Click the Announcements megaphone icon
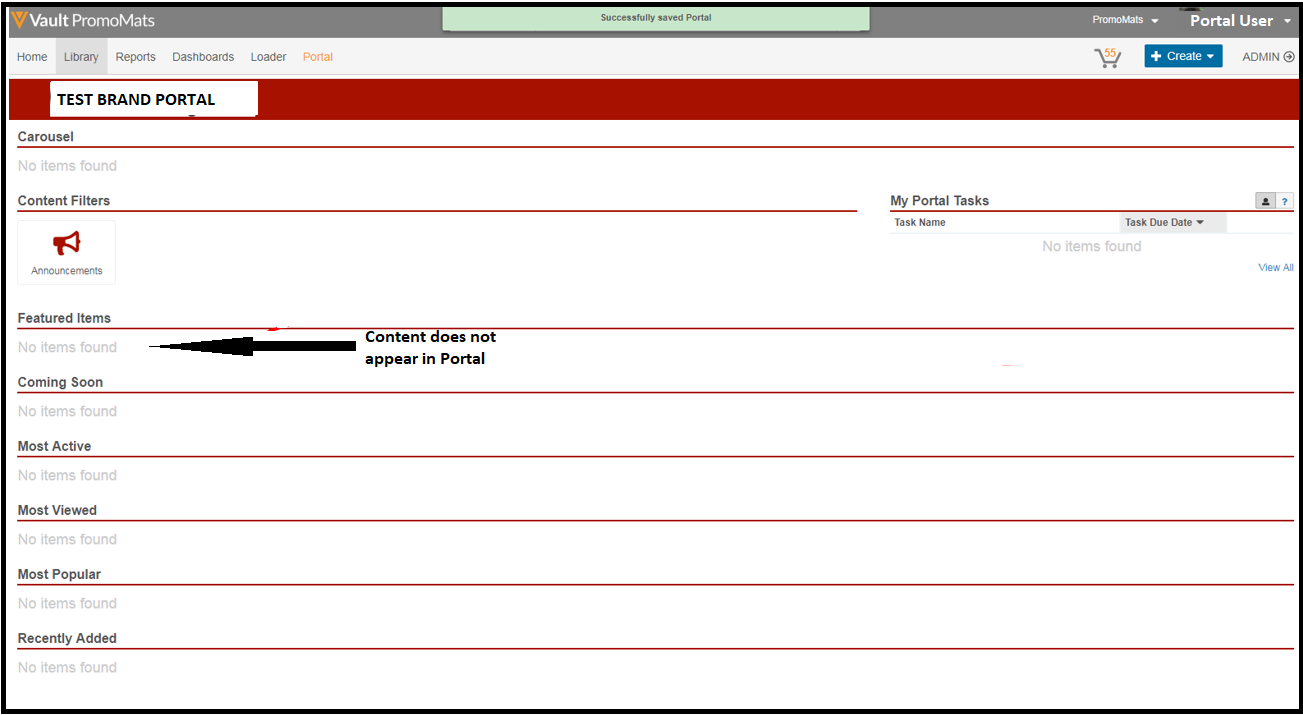 67,243
